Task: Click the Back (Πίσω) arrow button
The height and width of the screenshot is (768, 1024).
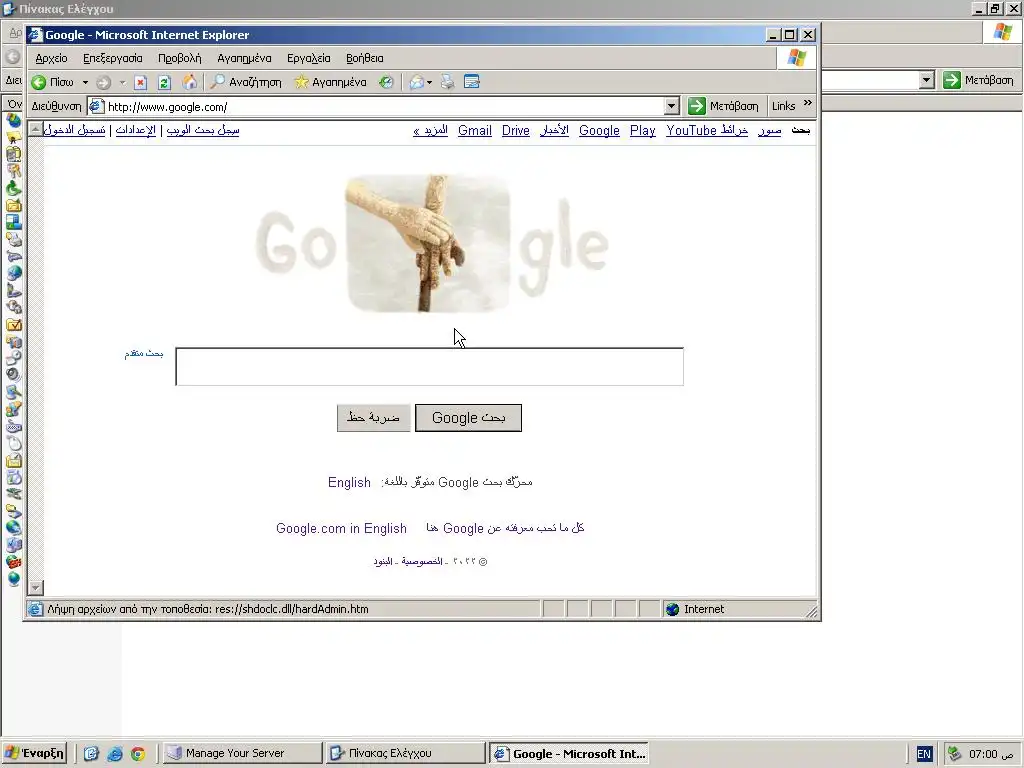Action: (52, 82)
